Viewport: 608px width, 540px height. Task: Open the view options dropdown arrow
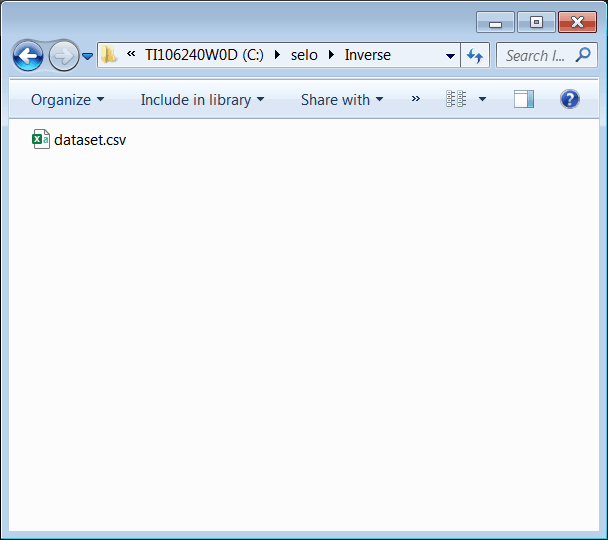coord(482,99)
